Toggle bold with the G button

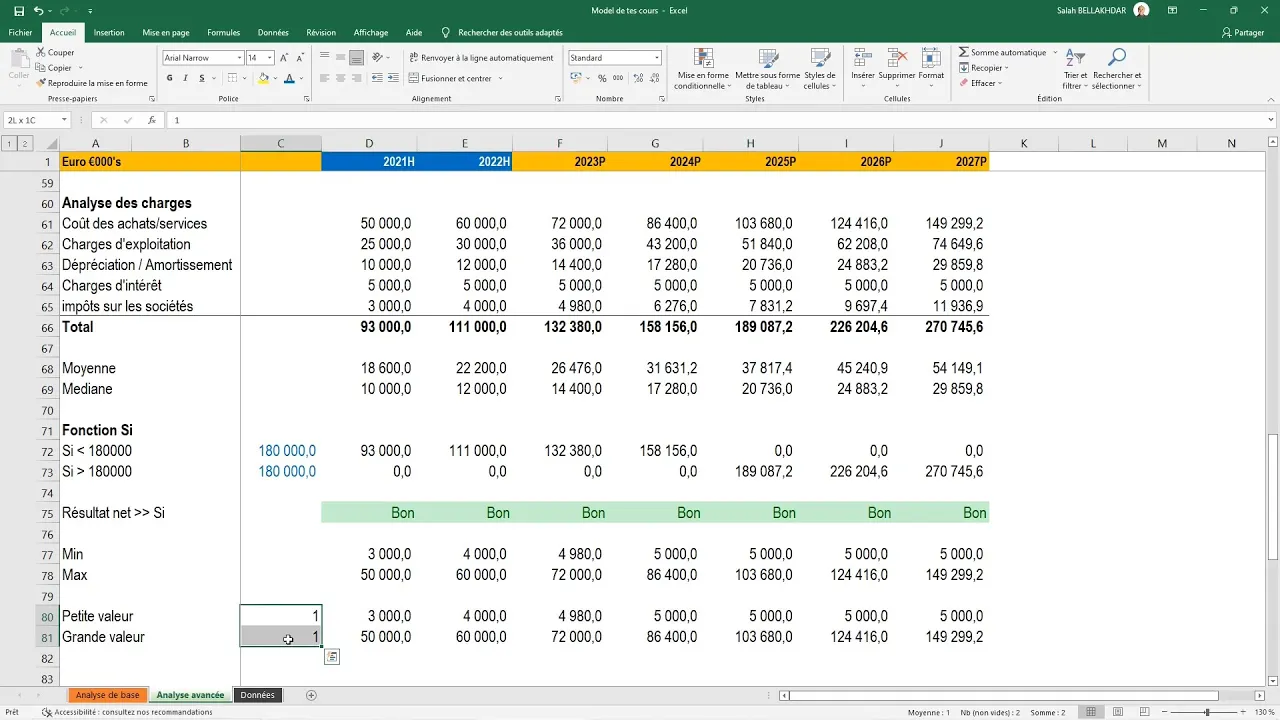pos(170,78)
